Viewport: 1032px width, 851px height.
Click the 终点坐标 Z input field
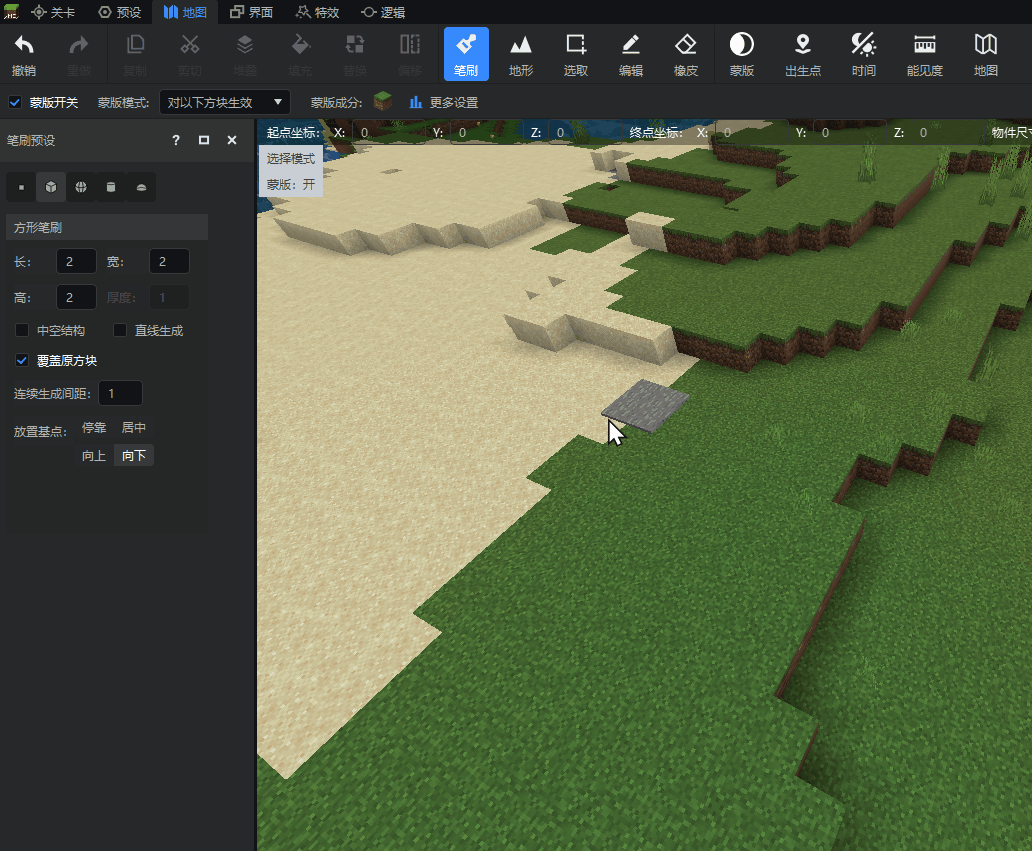pyautogui.click(x=948, y=133)
